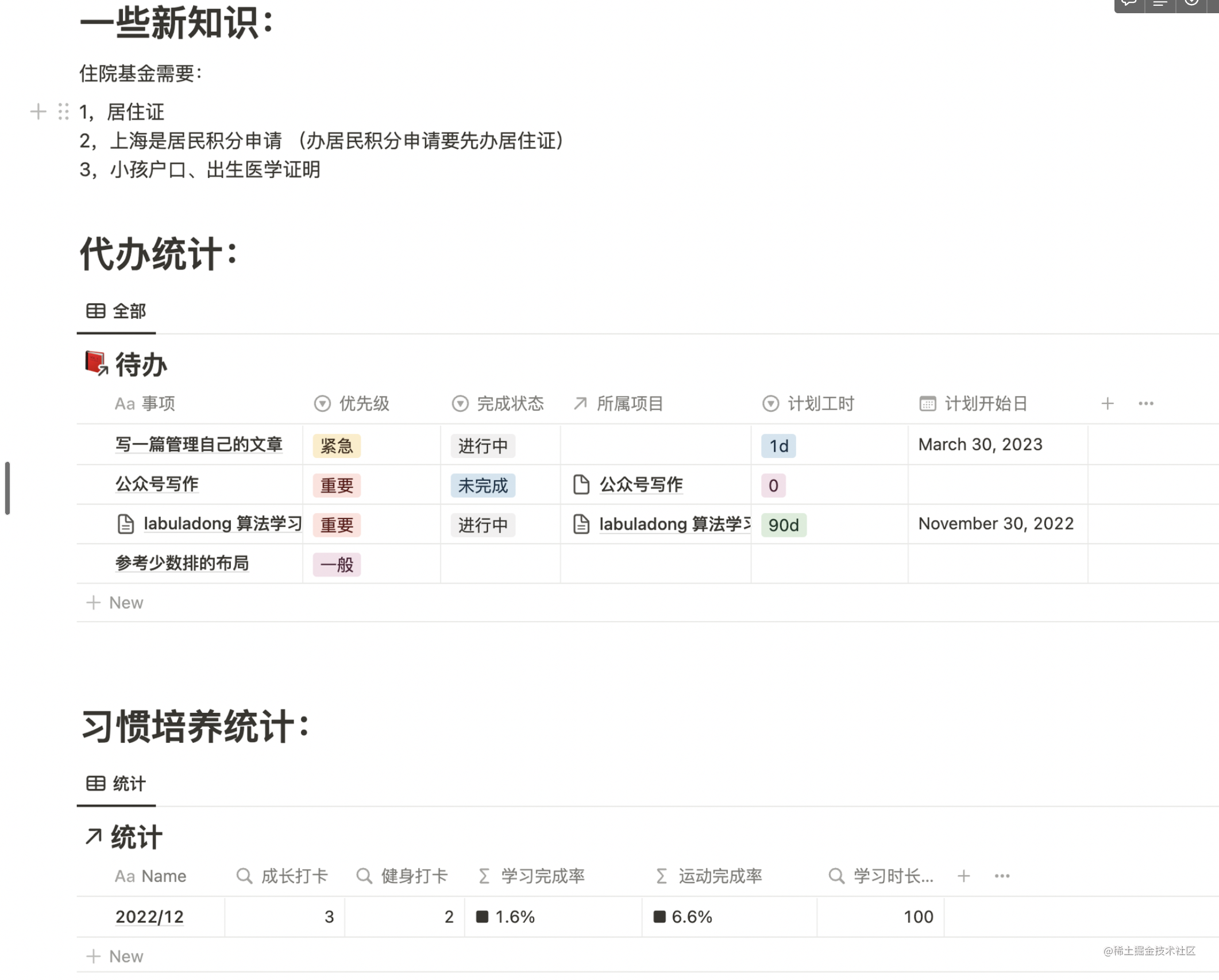Add a property column in 待办 table
This screenshot has width=1219, height=980.
click(x=1107, y=404)
